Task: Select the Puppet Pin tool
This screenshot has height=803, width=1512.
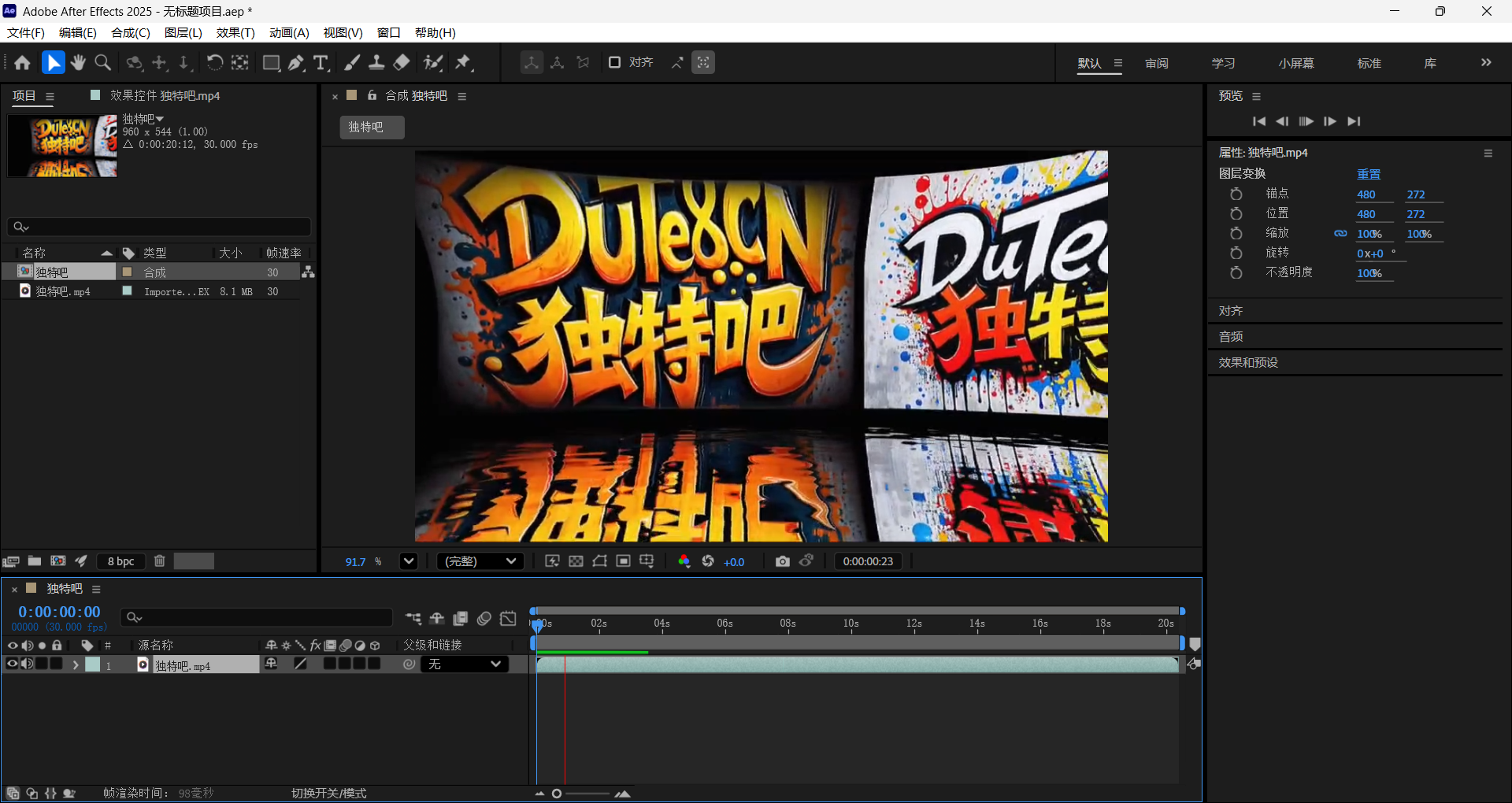Action: pyautogui.click(x=464, y=63)
